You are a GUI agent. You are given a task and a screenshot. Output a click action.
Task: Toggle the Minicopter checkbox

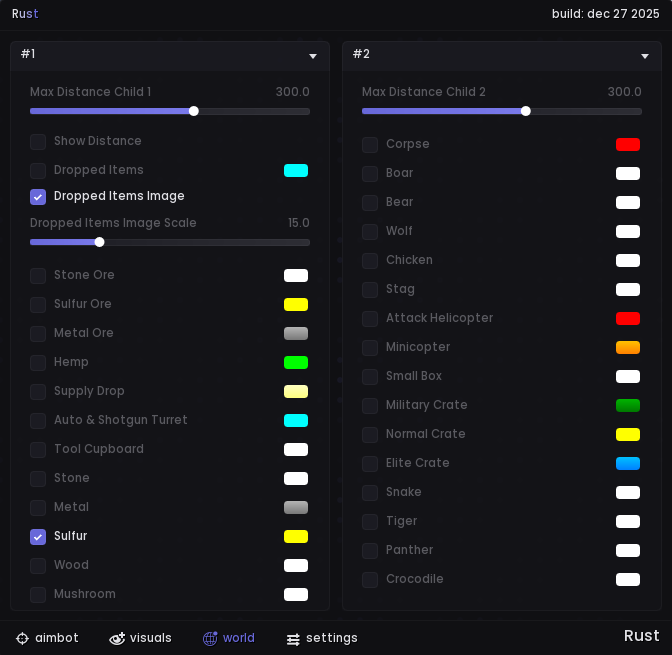[370, 348]
